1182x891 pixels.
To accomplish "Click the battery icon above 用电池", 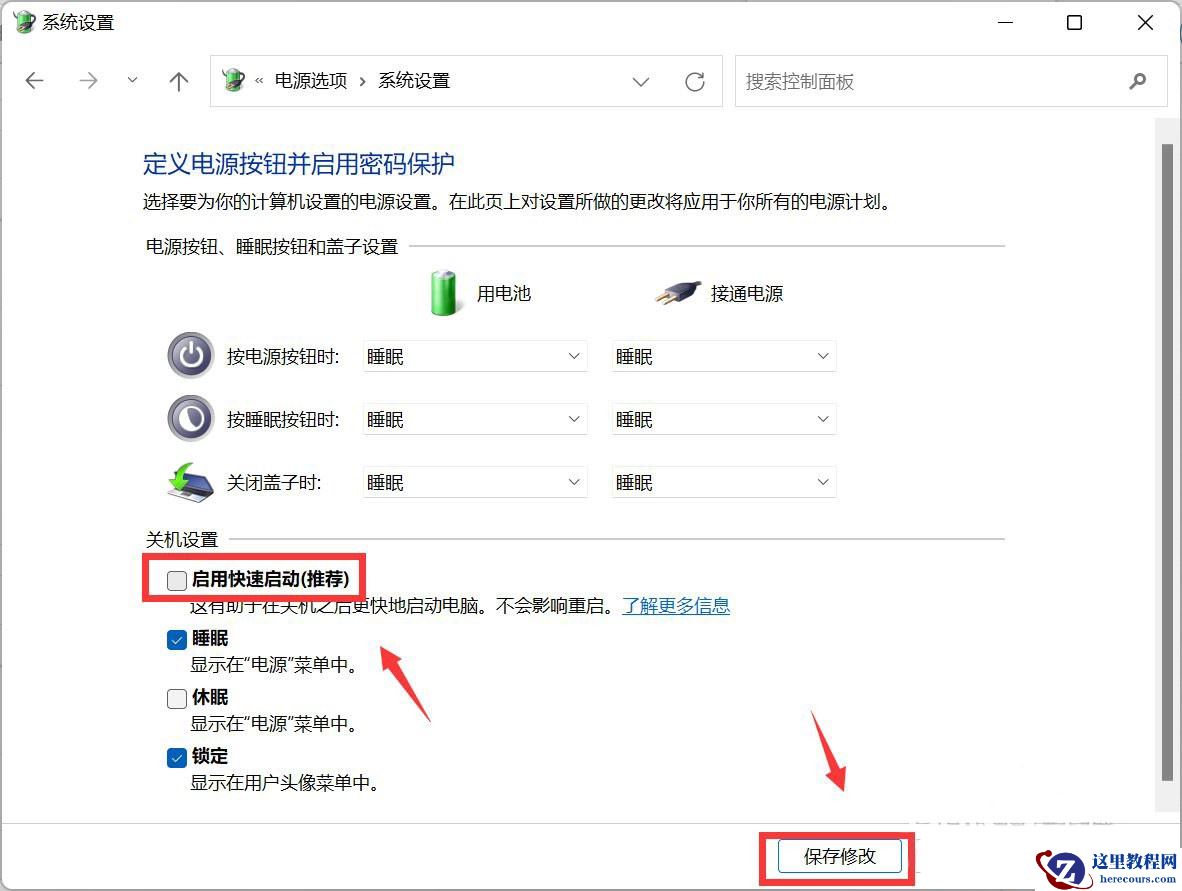I will pyautogui.click(x=443, y=291).
